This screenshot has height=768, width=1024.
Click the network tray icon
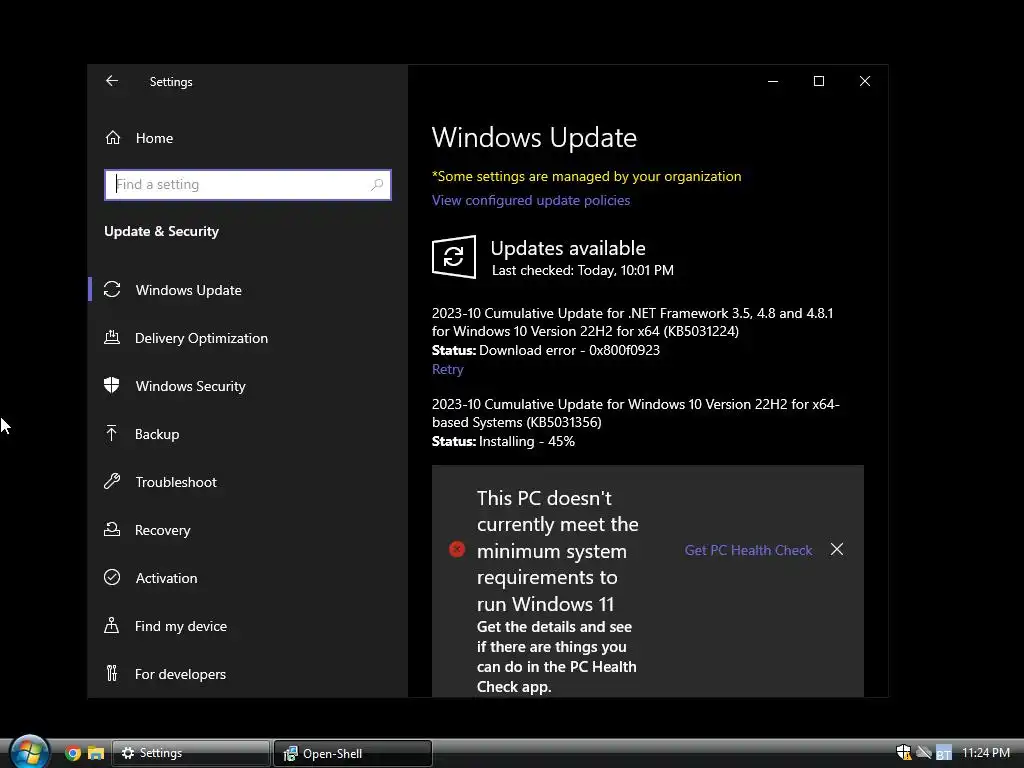point(923,752)
